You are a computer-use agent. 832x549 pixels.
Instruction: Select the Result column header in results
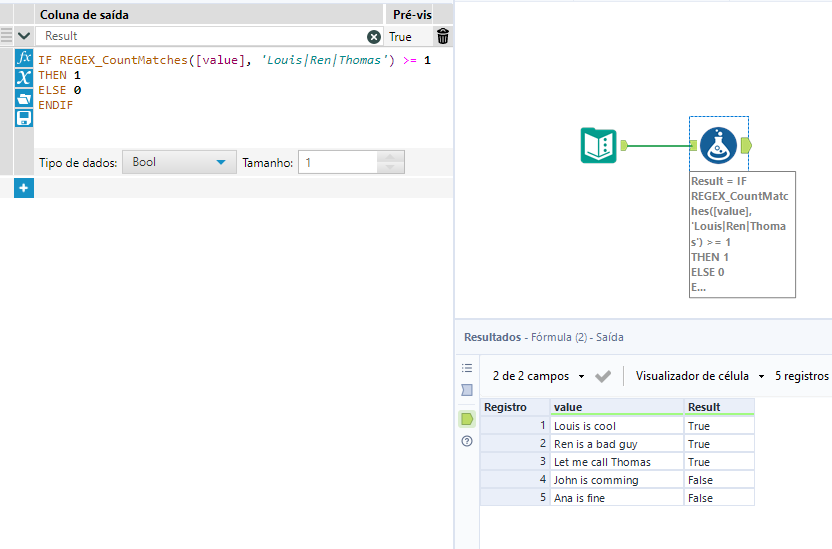click(x=719, y=407)
